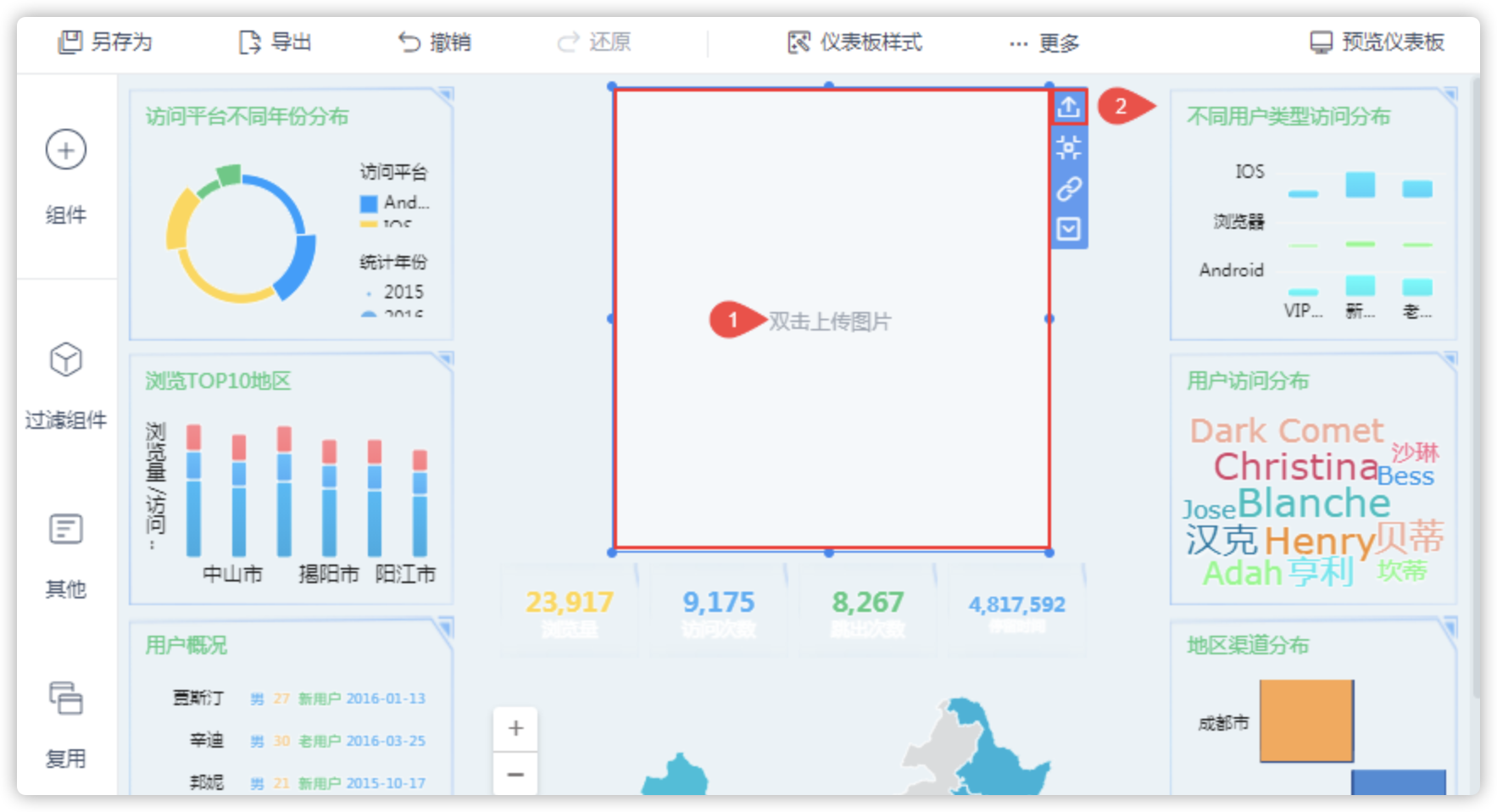Screen dimensions: 1497x812
Task: Click the 撤销 undo button
Action: pos(435,42)
